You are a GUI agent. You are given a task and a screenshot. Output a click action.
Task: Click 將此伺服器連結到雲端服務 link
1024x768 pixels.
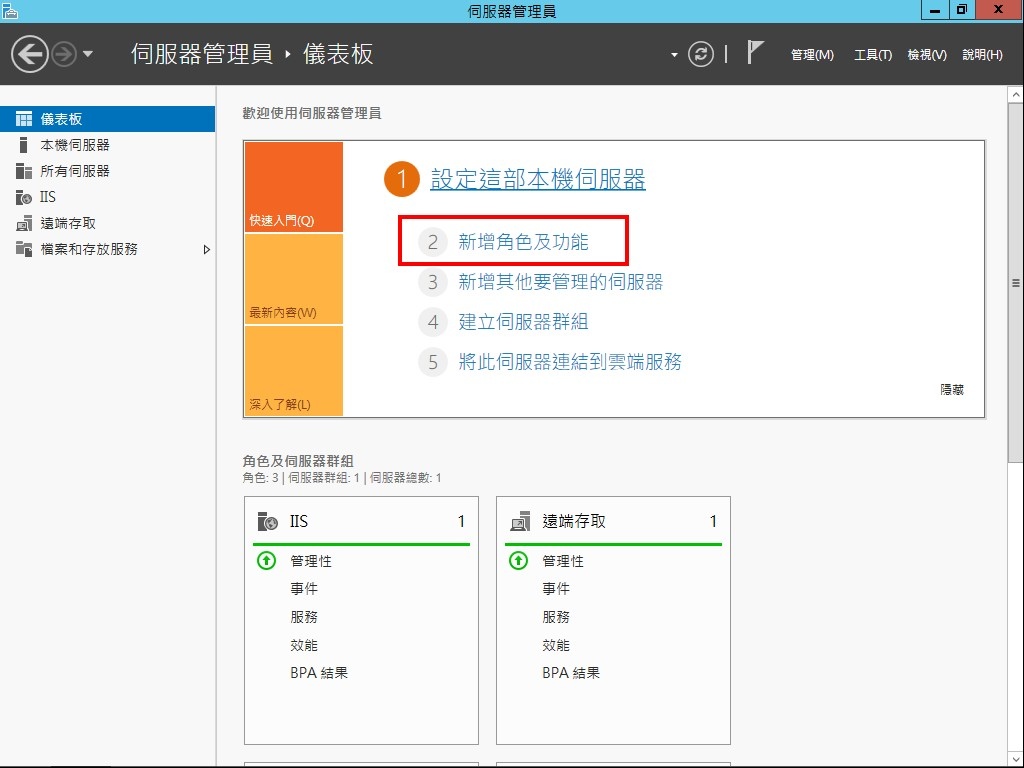pyautogui.click(x=569, y=362)
